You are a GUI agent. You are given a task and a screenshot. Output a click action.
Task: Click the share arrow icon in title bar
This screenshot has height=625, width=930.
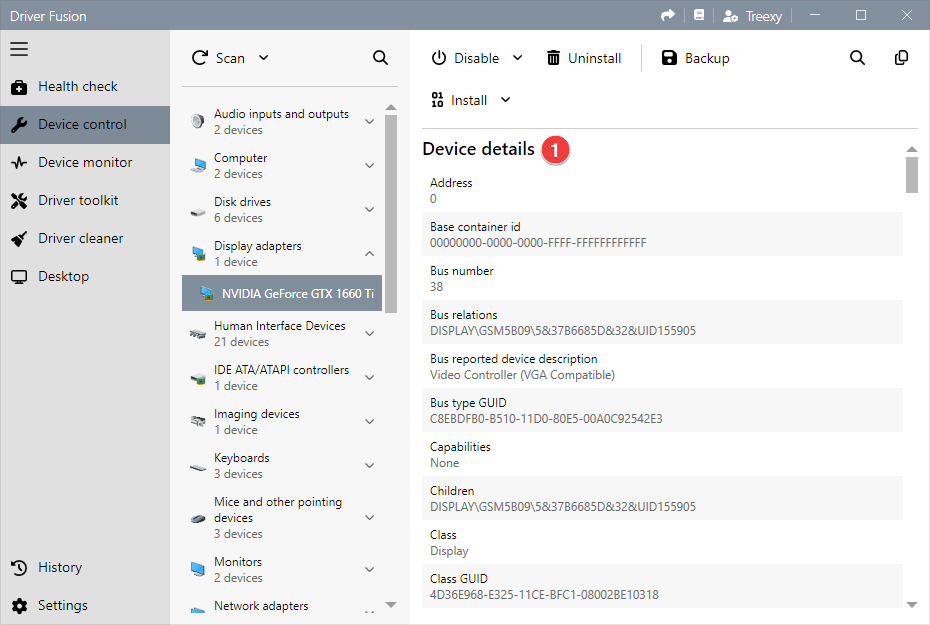pos(668,15)
